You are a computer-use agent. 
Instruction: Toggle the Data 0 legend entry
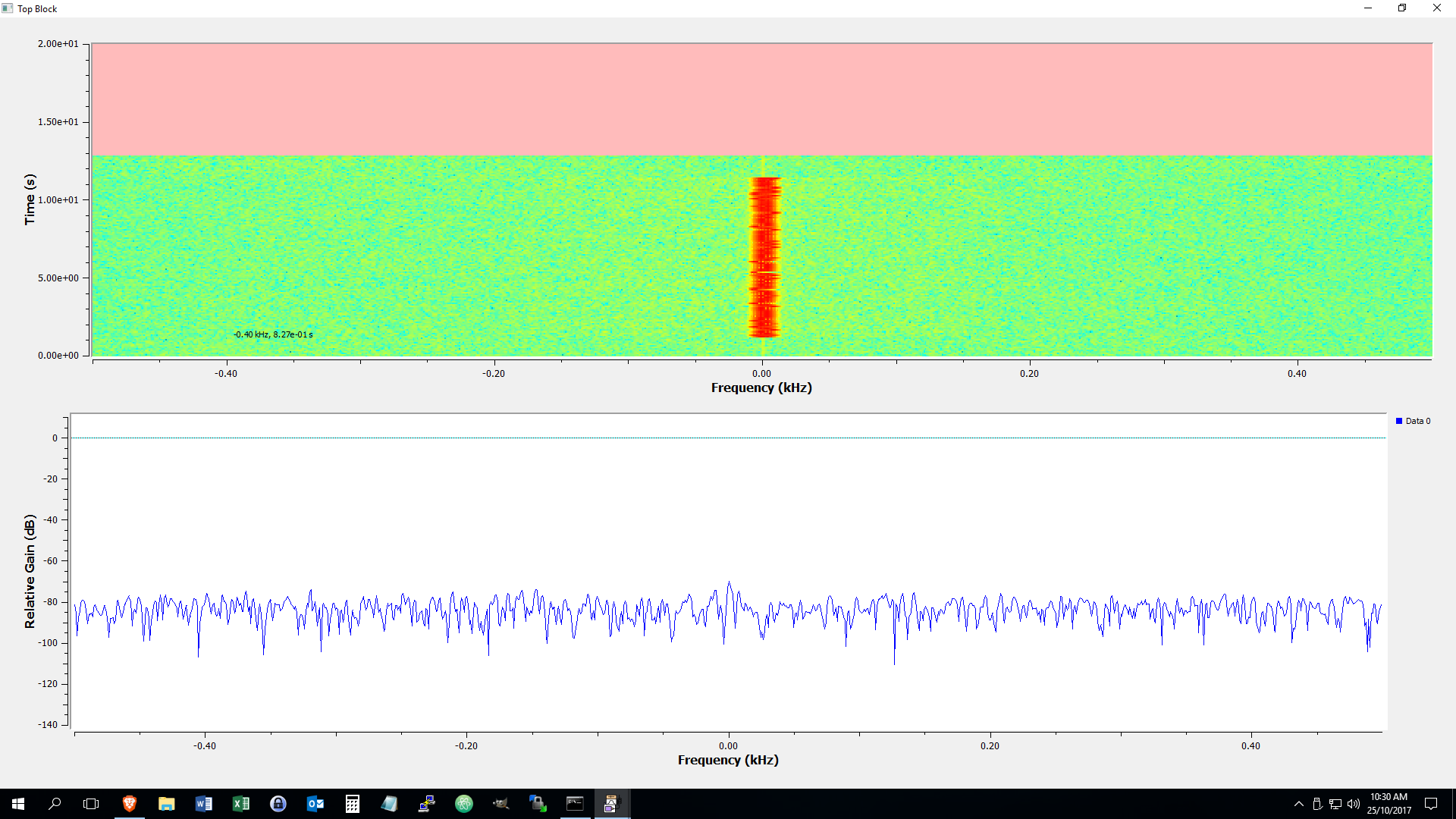[1414, 421]
